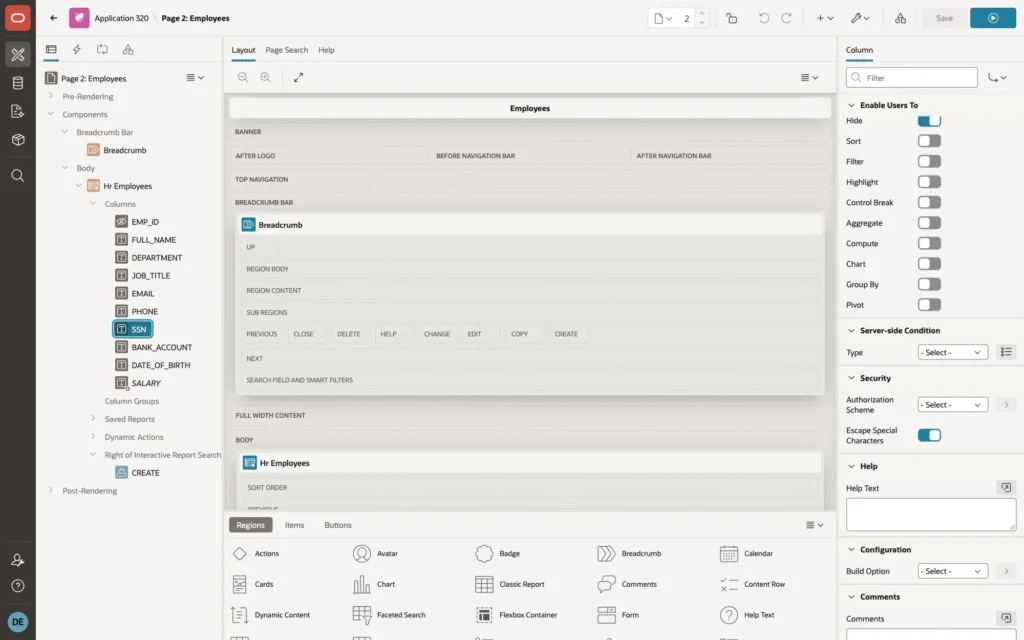Toggle the Pivot switch
Image resolution: width=1024 pixels, height=640 pixels.
[929, 305]
